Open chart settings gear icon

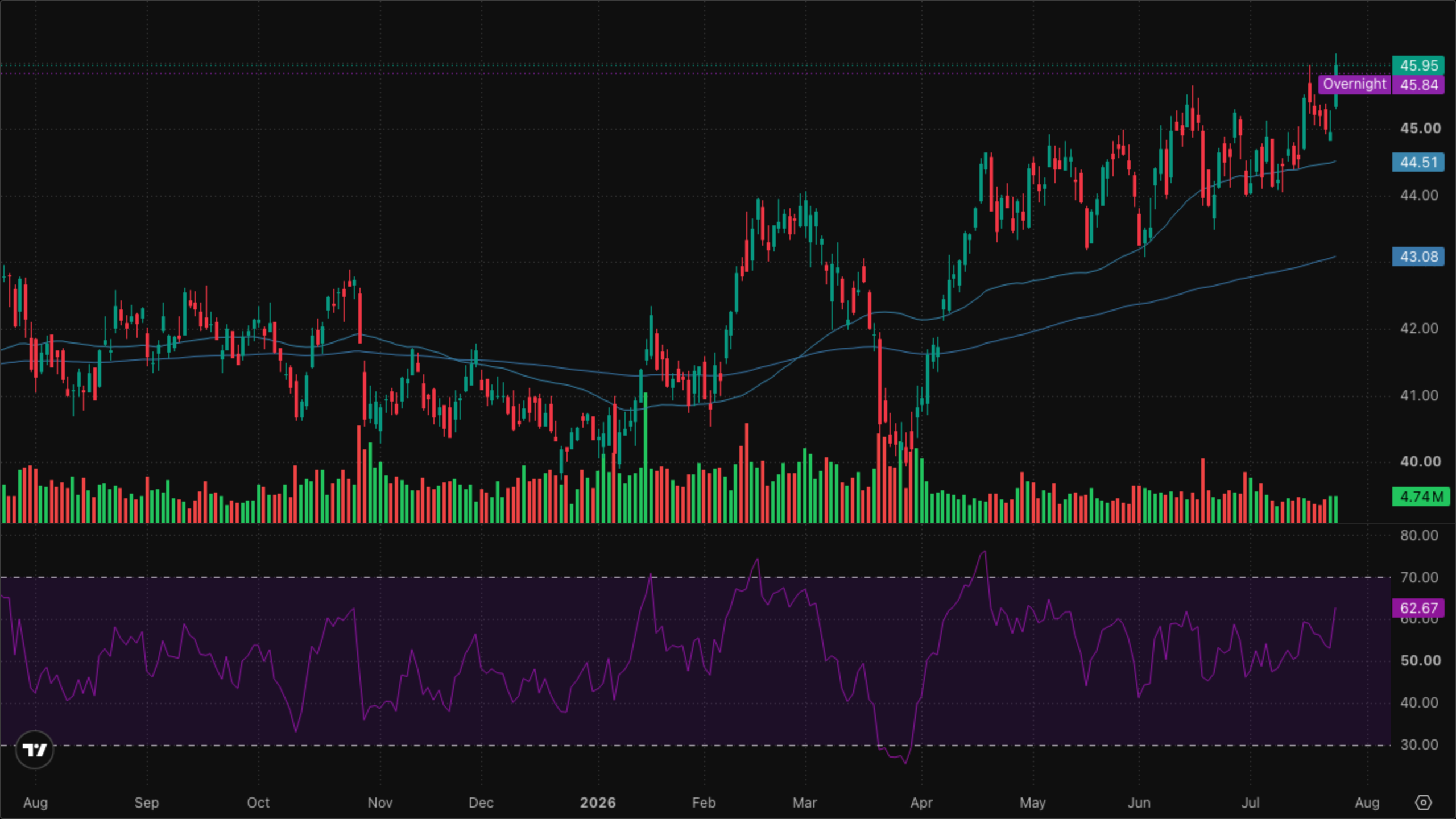pyautogui.click(x=1423, y=803)
